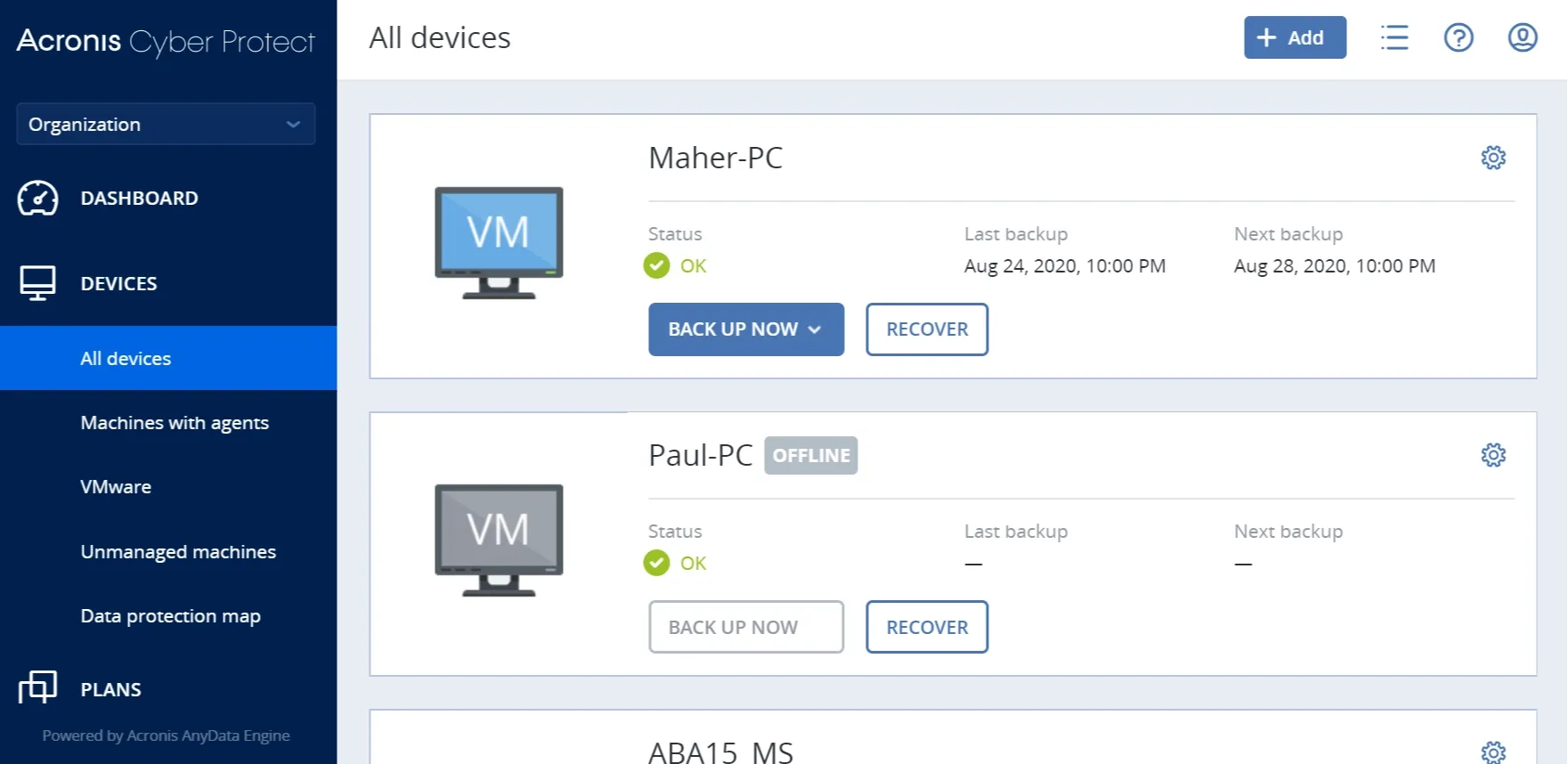Collapse the Organization dropdown chevron
This screenshot has width=1568, height=764.
click(x=293, y=124)
